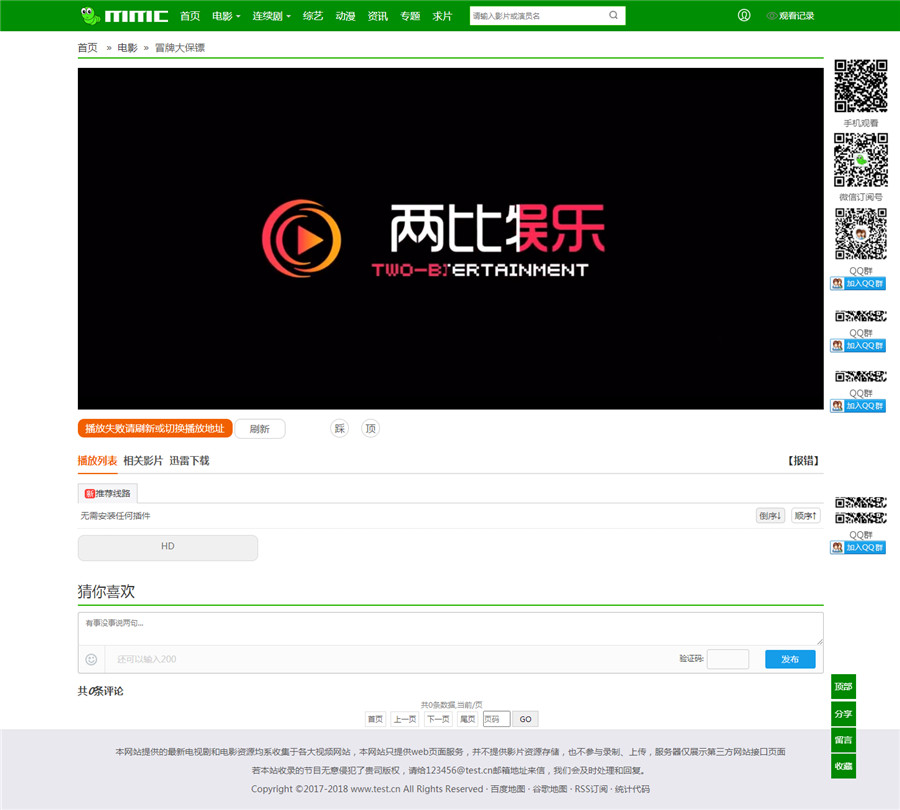The height and width of the screenshot is (810, 900).
Task: Sort episodes with 倒序 button
Action: [770, 516]
